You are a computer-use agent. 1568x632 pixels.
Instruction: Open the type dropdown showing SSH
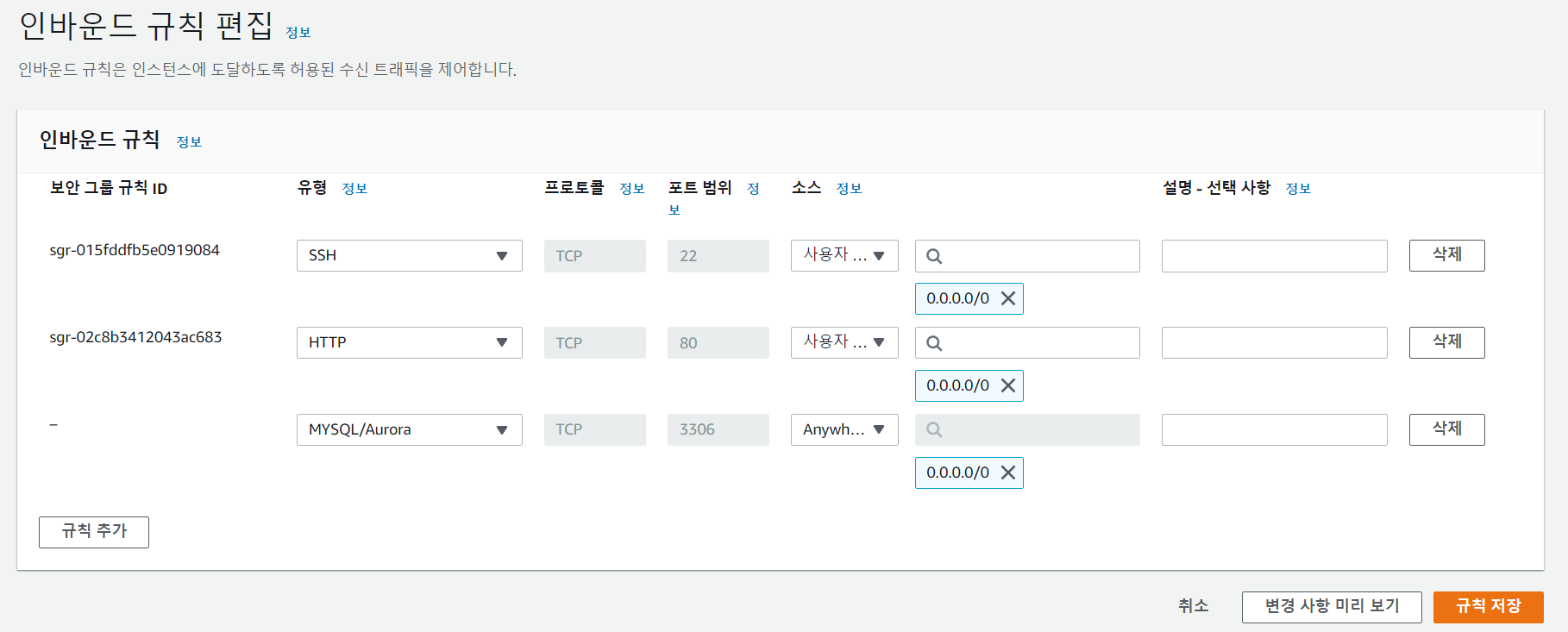point(410,256)
